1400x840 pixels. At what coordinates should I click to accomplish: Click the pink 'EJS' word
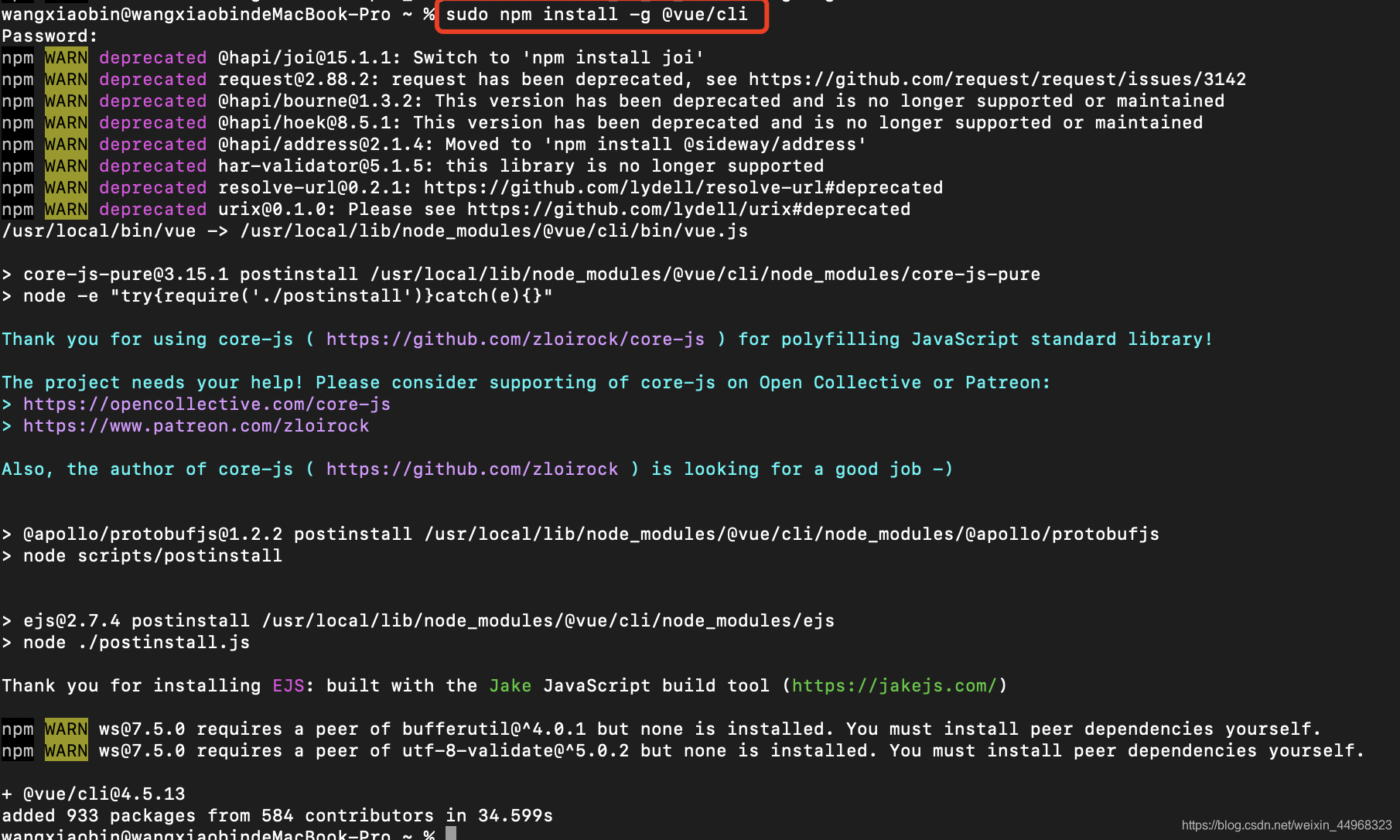pos(288,686)
